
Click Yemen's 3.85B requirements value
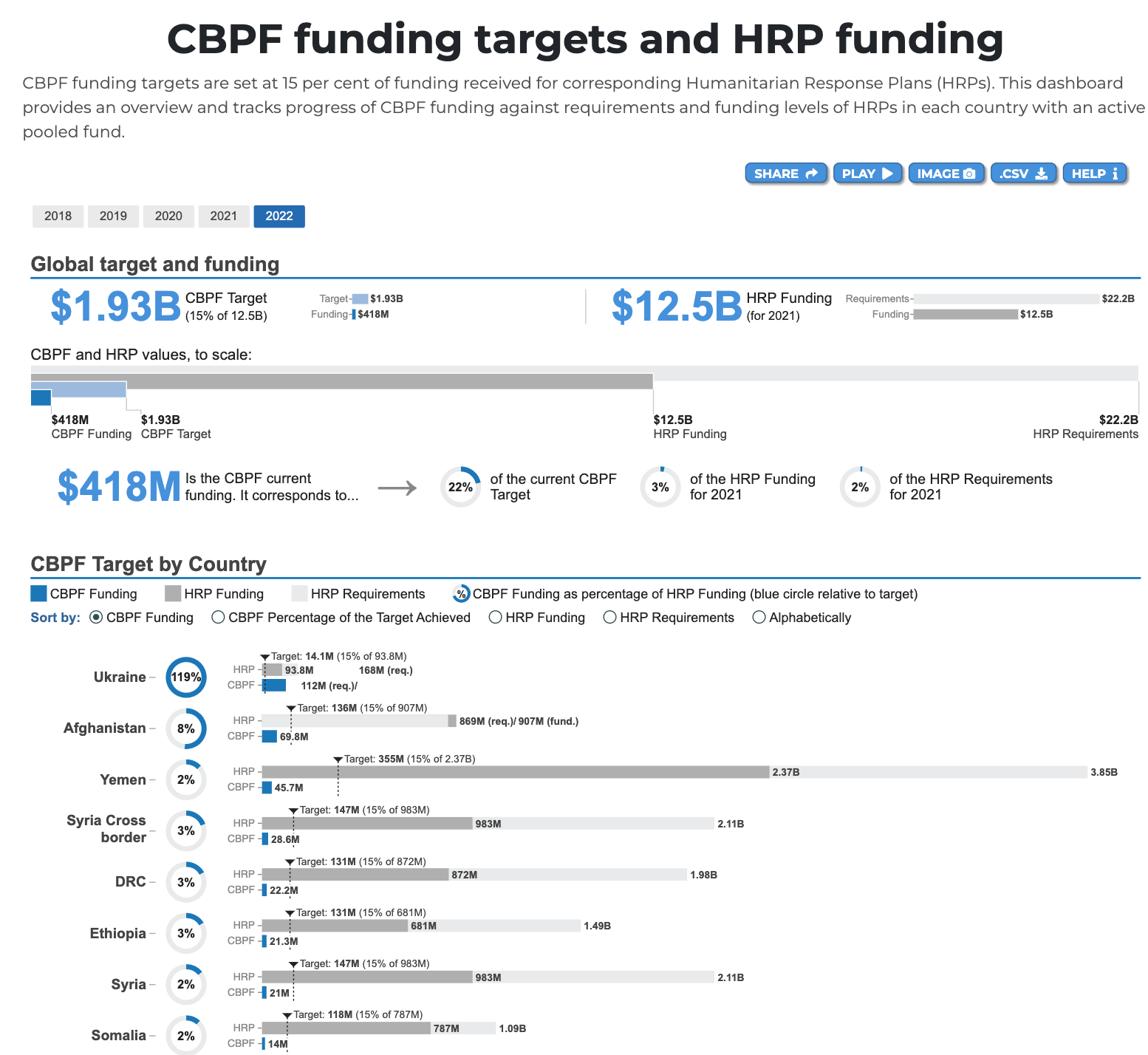1104,773
